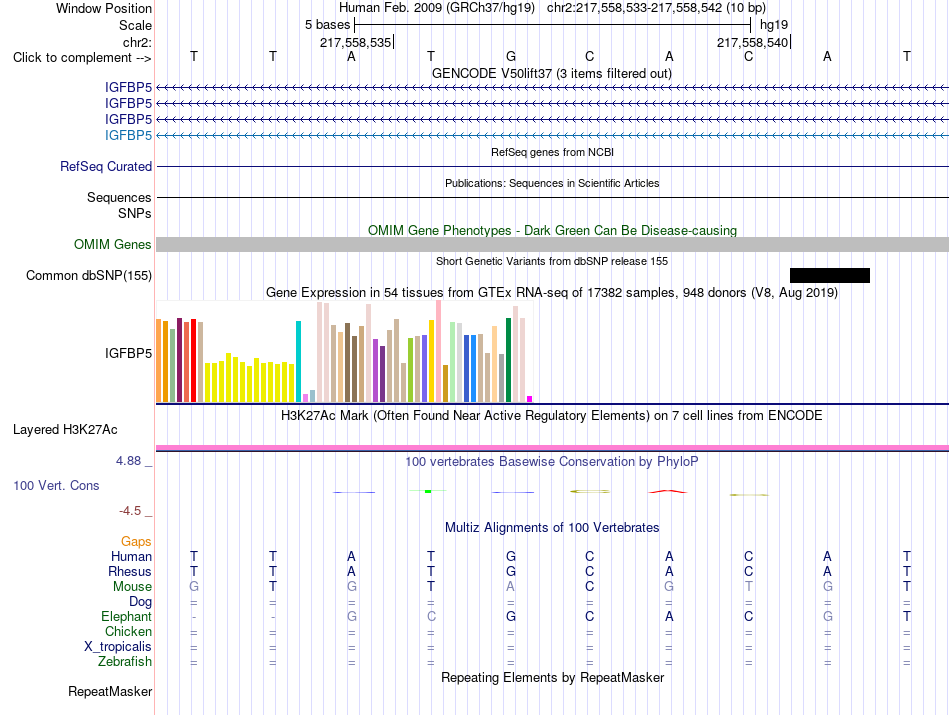Open '100 vertebrates Basewise Conservation by PhyloP' title
The width and height of the screenshot is (950, 715).
coord(552,462)
